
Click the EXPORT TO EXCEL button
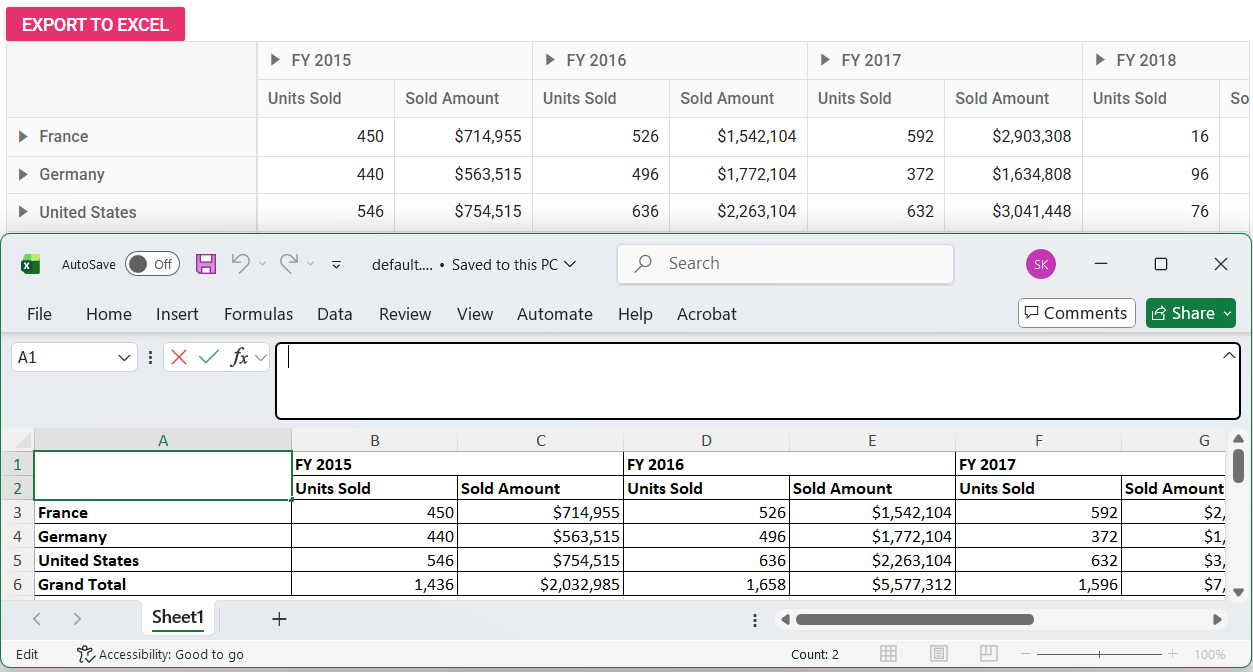click(x=95, y=23)
